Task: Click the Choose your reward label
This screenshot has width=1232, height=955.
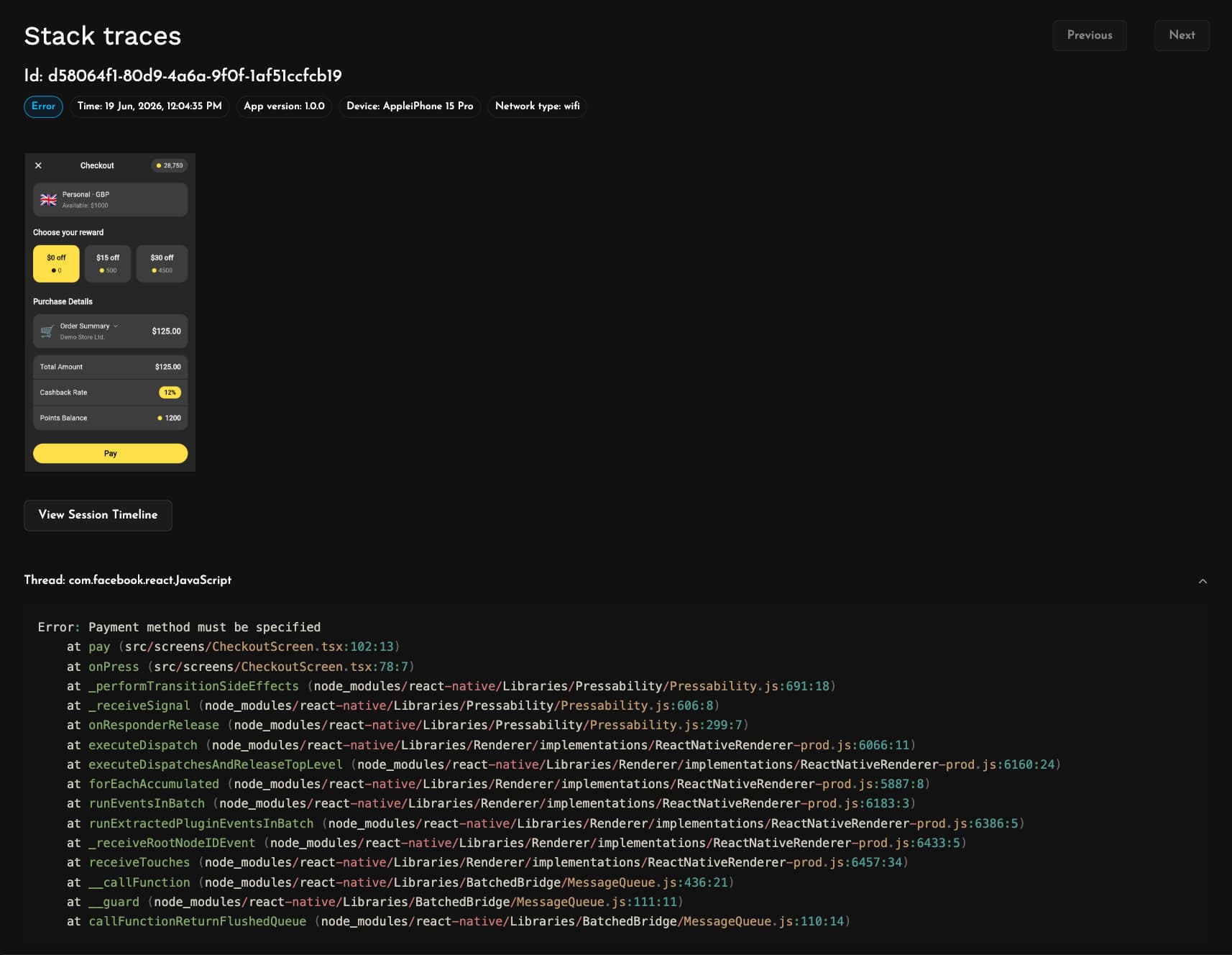Action: pyautogui.click(x=68, y=232)
